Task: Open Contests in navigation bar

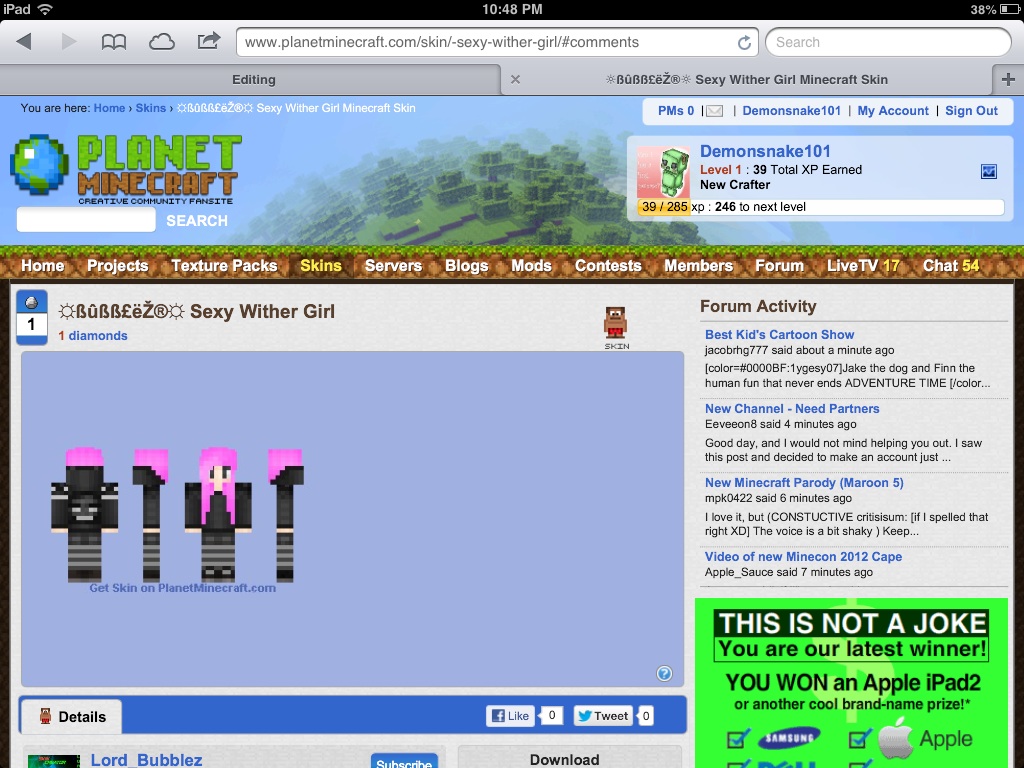Action: [608, 266]
